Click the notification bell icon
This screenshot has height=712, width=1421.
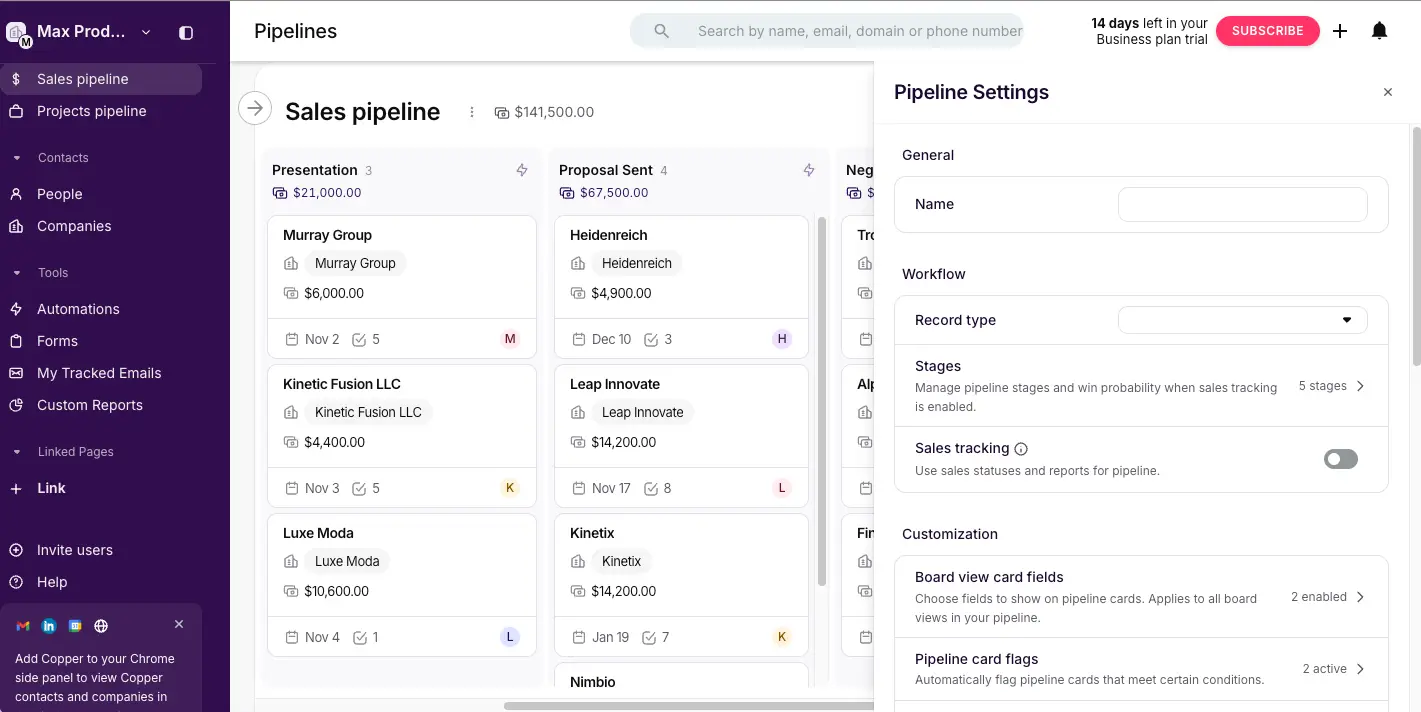point(1379,30)
